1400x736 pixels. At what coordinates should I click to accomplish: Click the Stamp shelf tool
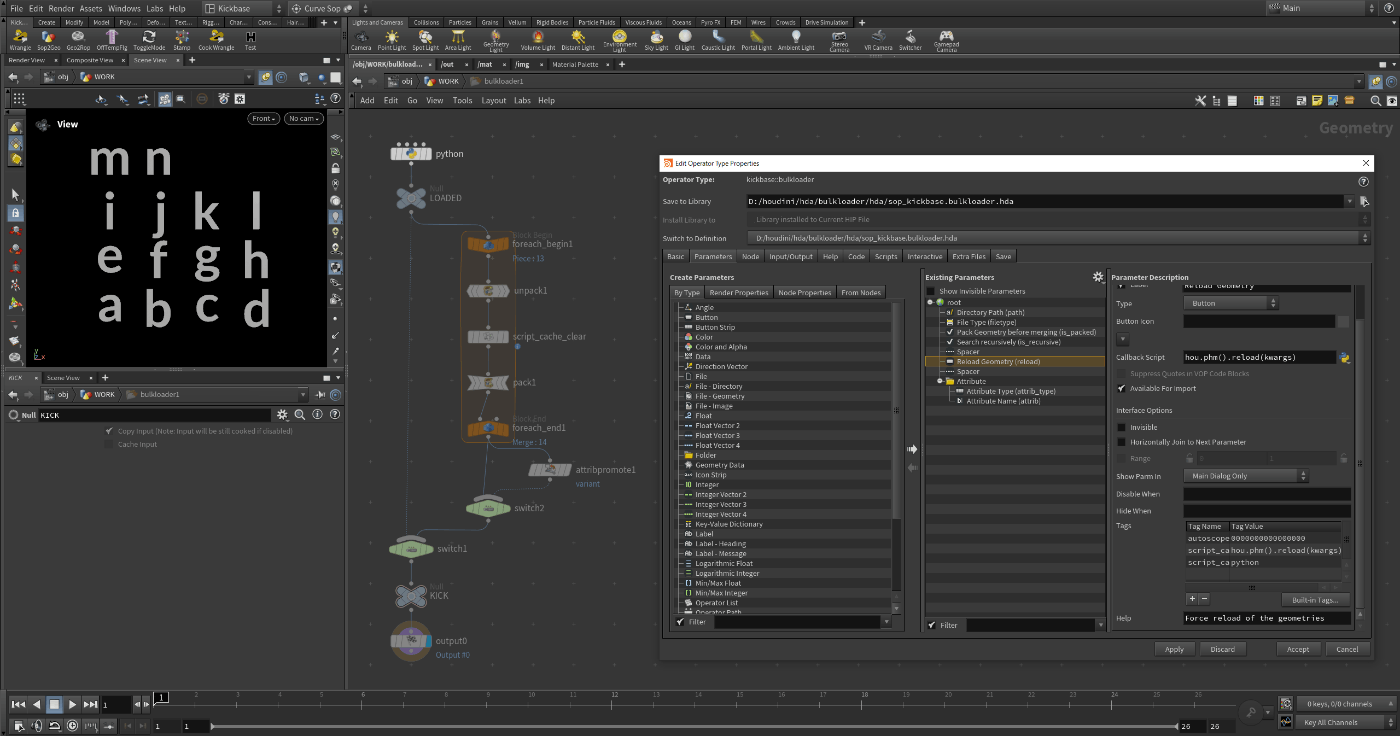[182, 40]
